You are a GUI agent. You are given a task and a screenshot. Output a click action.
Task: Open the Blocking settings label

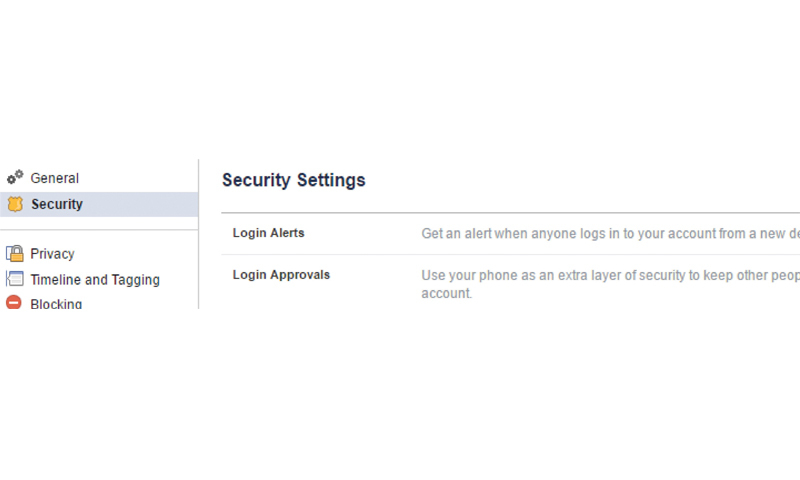pyautogui.click(x=56, y=304)
